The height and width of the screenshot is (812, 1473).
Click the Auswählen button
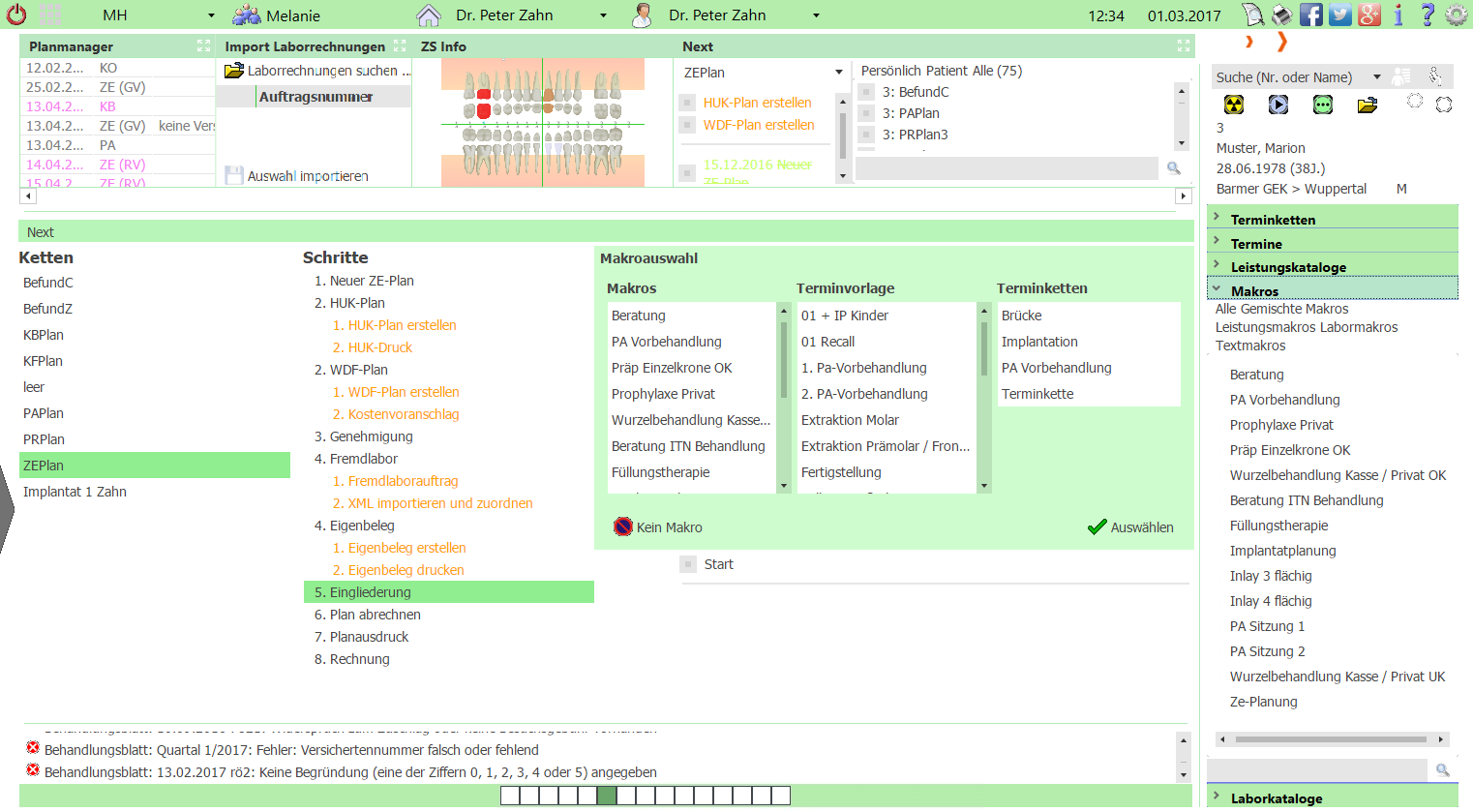[x=1130, y=526]
